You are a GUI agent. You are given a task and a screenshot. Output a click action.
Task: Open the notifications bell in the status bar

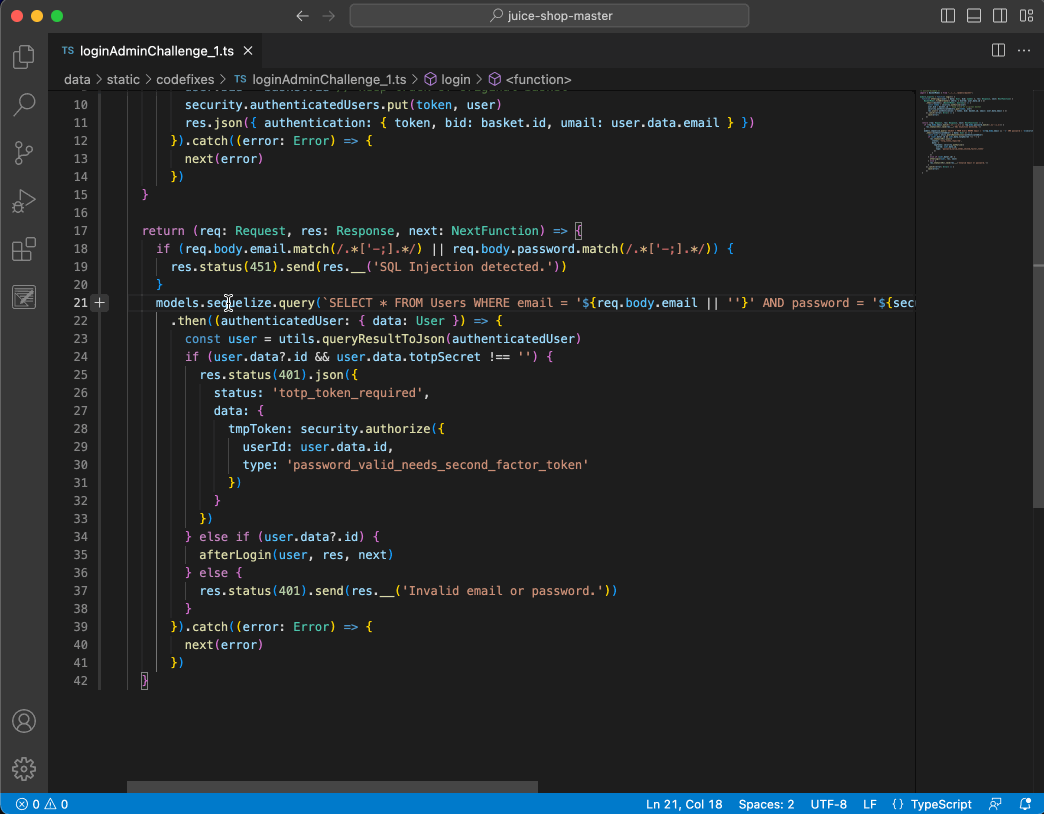(x=1025, y=804)
